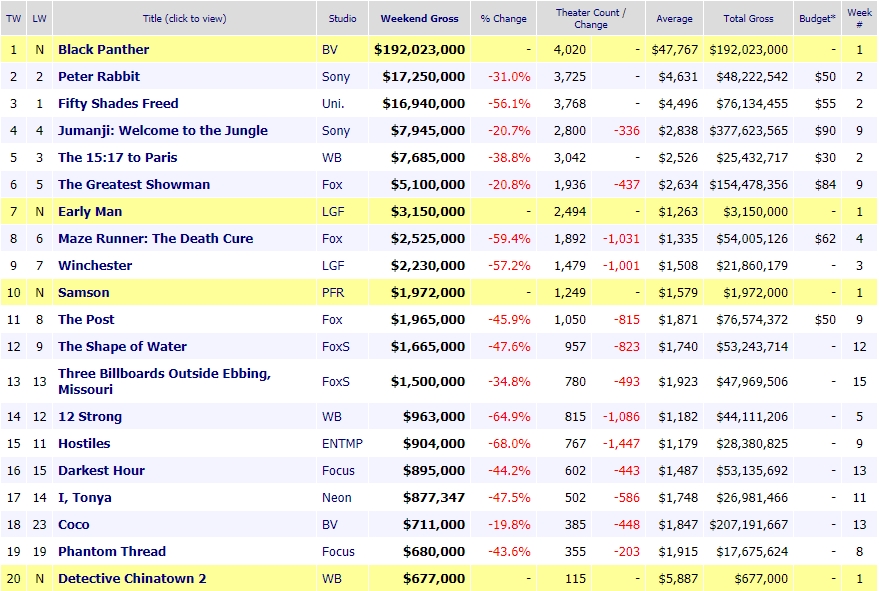The height and width of the screenshot is (591, 879).
Task: Select the $207,191,667 total gross value
Action: 748,524
